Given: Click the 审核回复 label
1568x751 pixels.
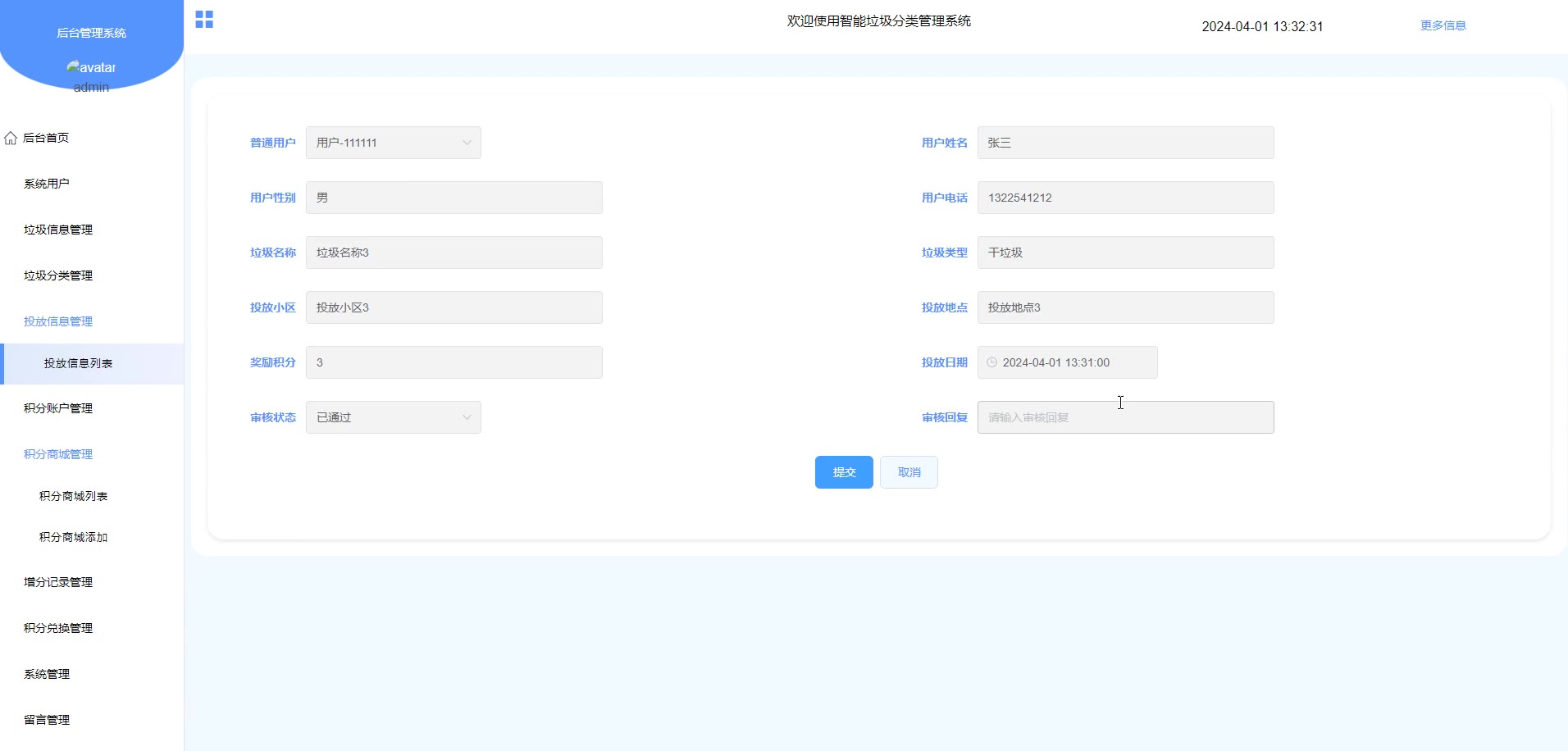Looking at the screenshot, I should [944, 417].
